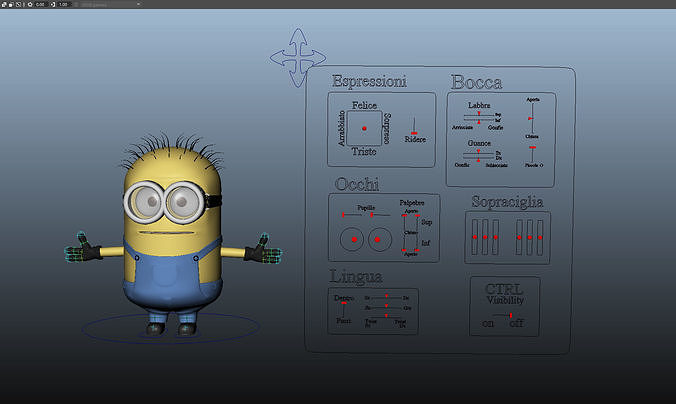The image size is (676, 404).
Task: Select the left upper Palpebre handle near Sup
Action: (x=404, y=215)
